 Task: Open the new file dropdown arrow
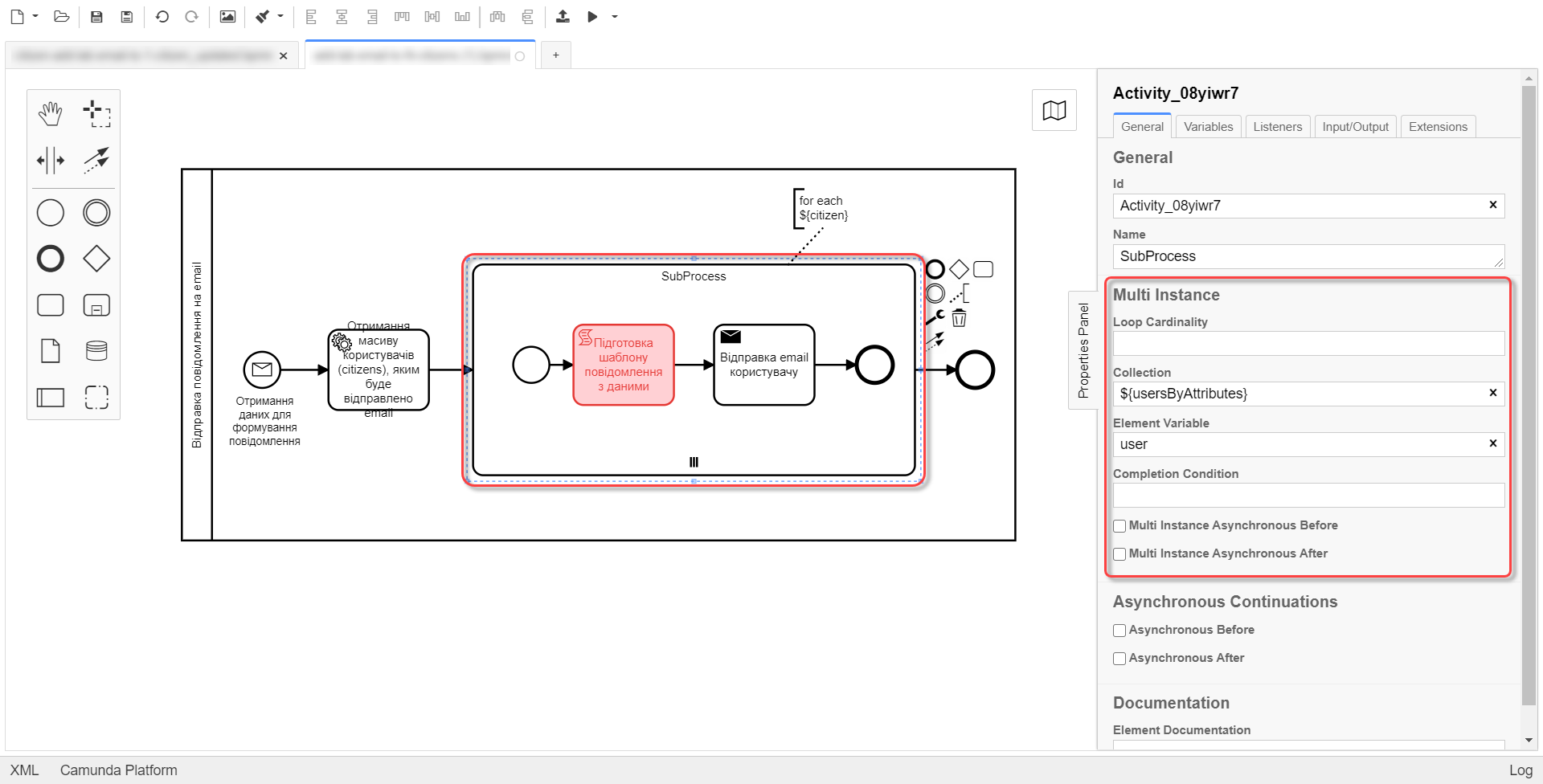[x=35, y=17]
